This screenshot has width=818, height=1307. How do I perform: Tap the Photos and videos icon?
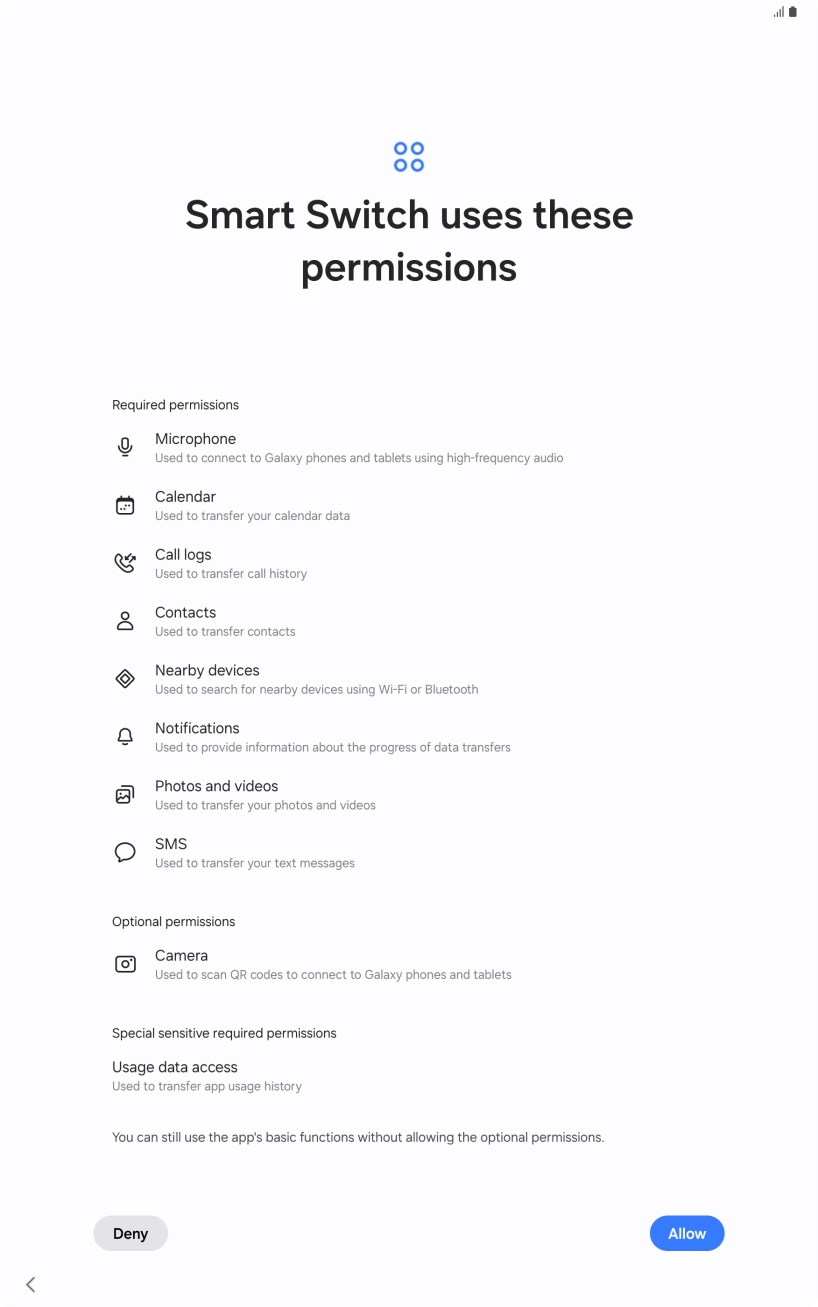(x=125, y=795)
